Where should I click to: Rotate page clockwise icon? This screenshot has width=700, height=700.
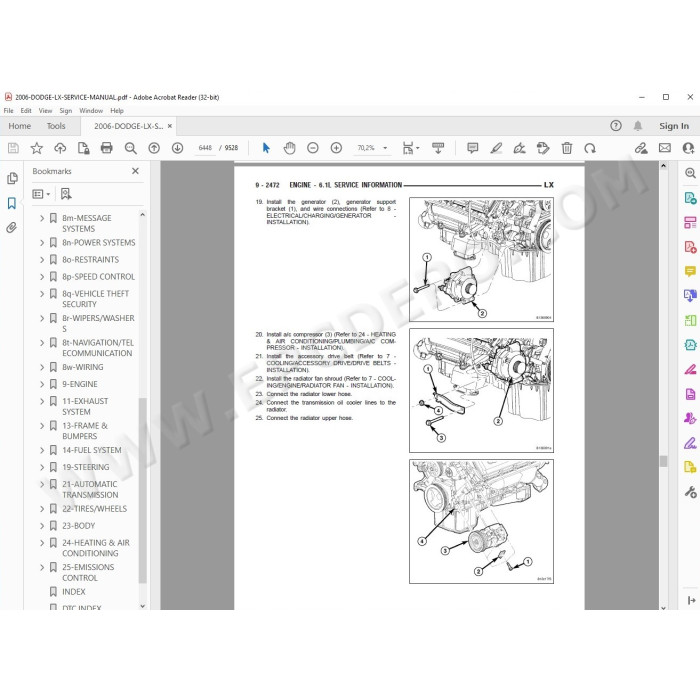point(590,148)
